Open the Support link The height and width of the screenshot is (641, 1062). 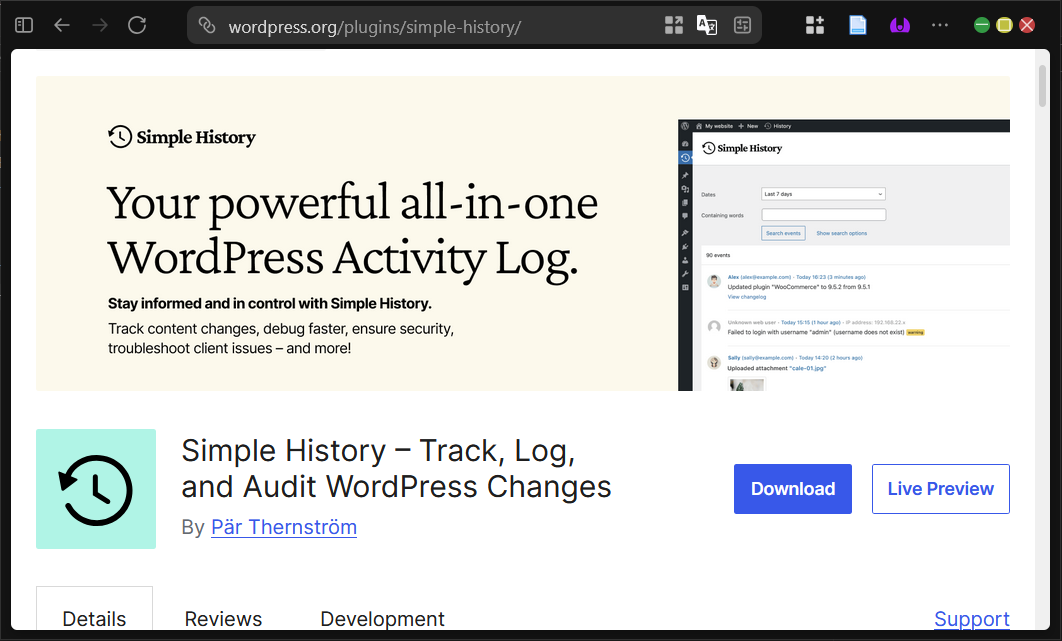coord(972,619)
